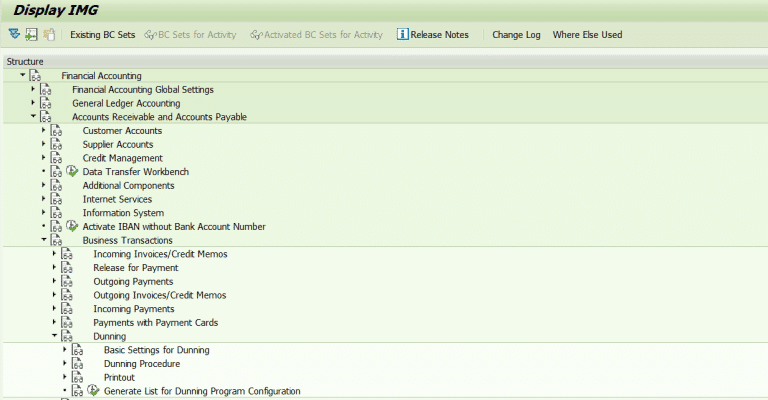Open documentation icon beside Customer Accounts
768x400 pixels.
point(56,131)
